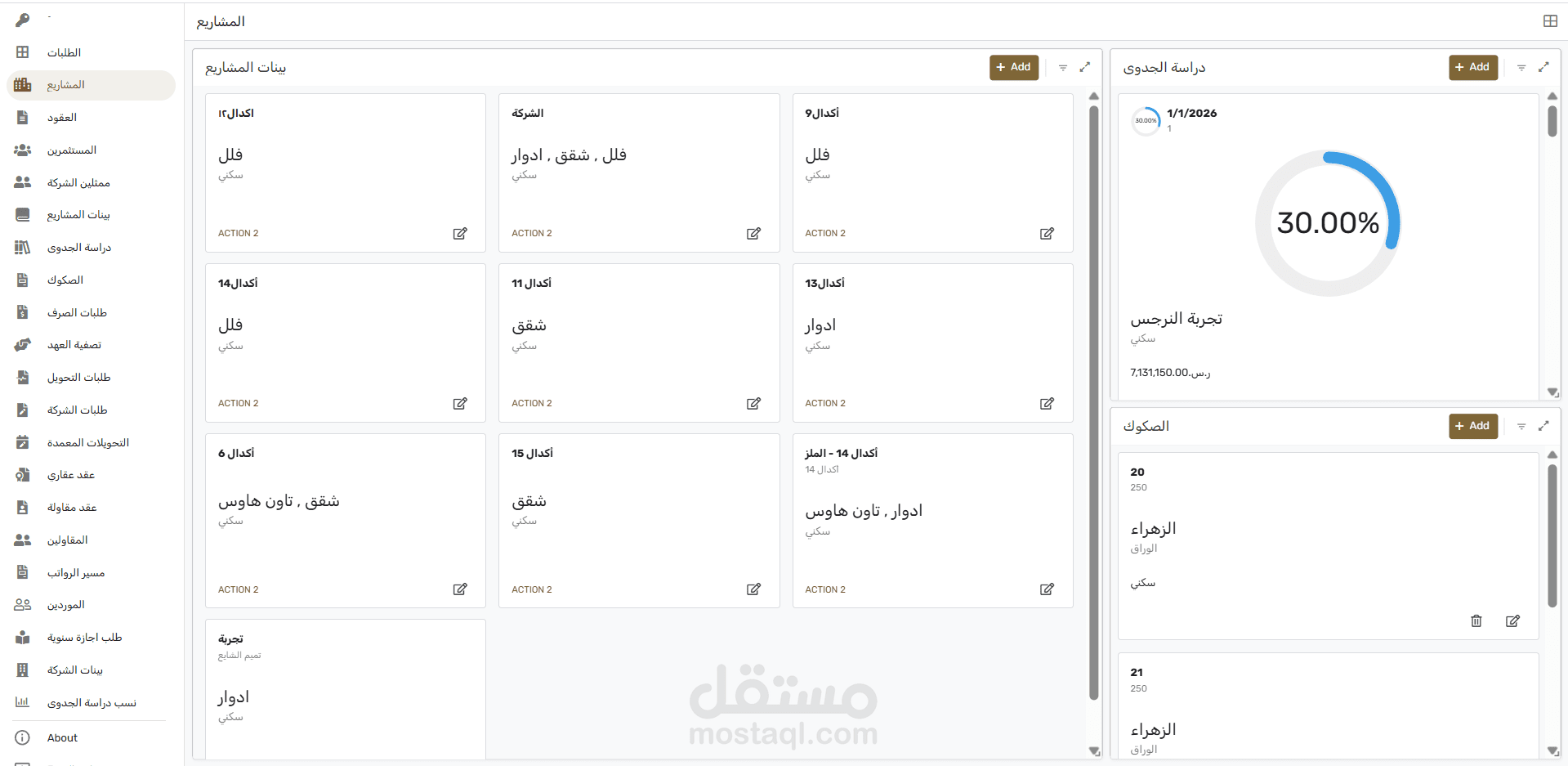This screenshot has width=1568, height=766.
Task: Click ACTION 2 on أكدال 15 card
Action: point(532,589)
